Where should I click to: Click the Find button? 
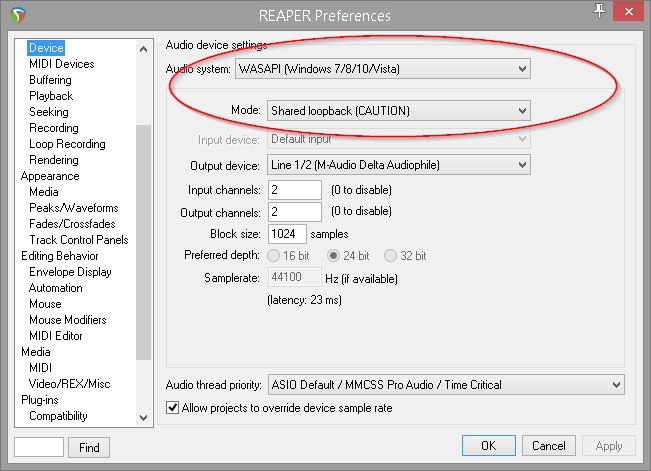click(x=89, y=447)
